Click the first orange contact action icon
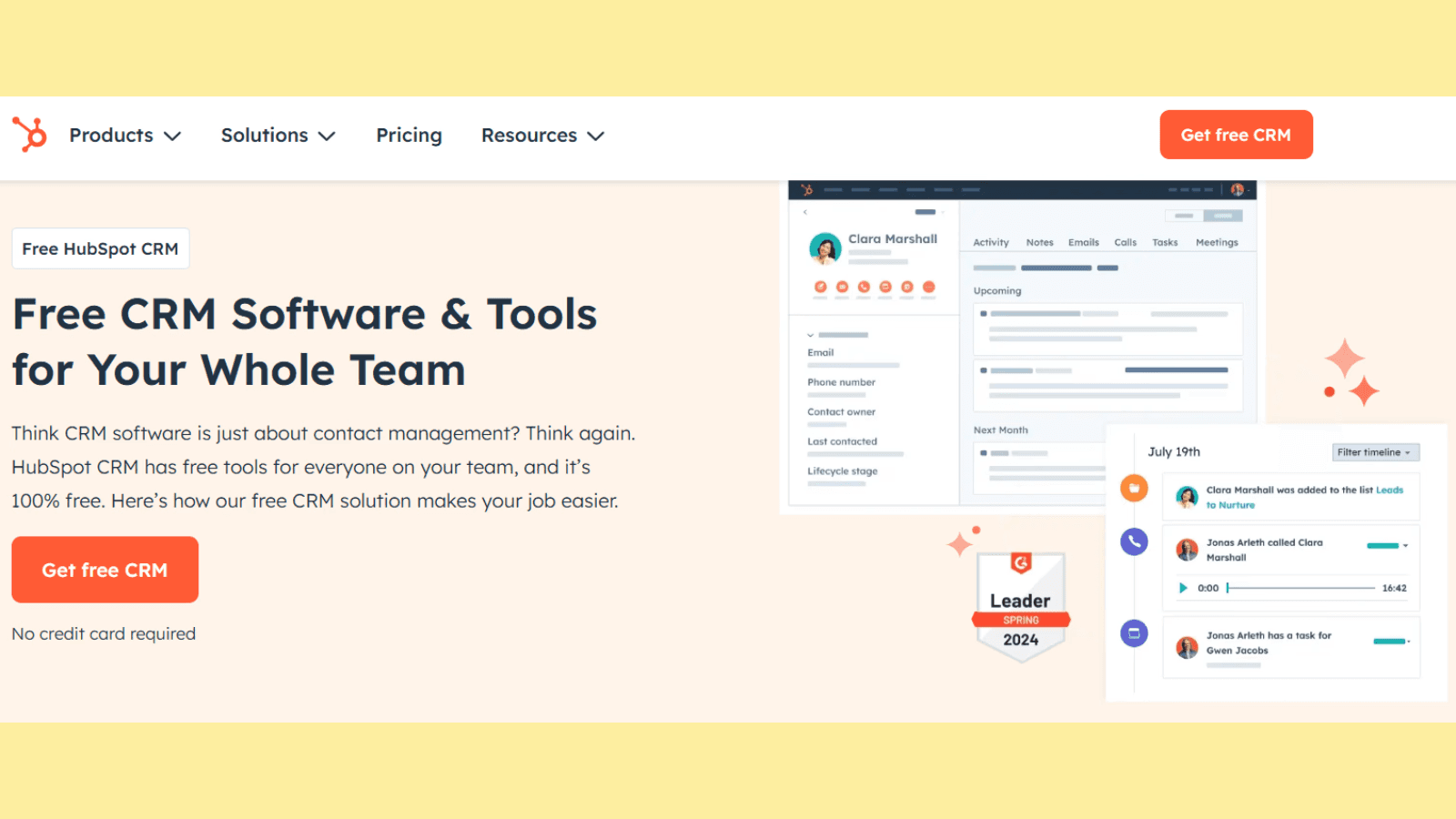 (x=821, y=287)
